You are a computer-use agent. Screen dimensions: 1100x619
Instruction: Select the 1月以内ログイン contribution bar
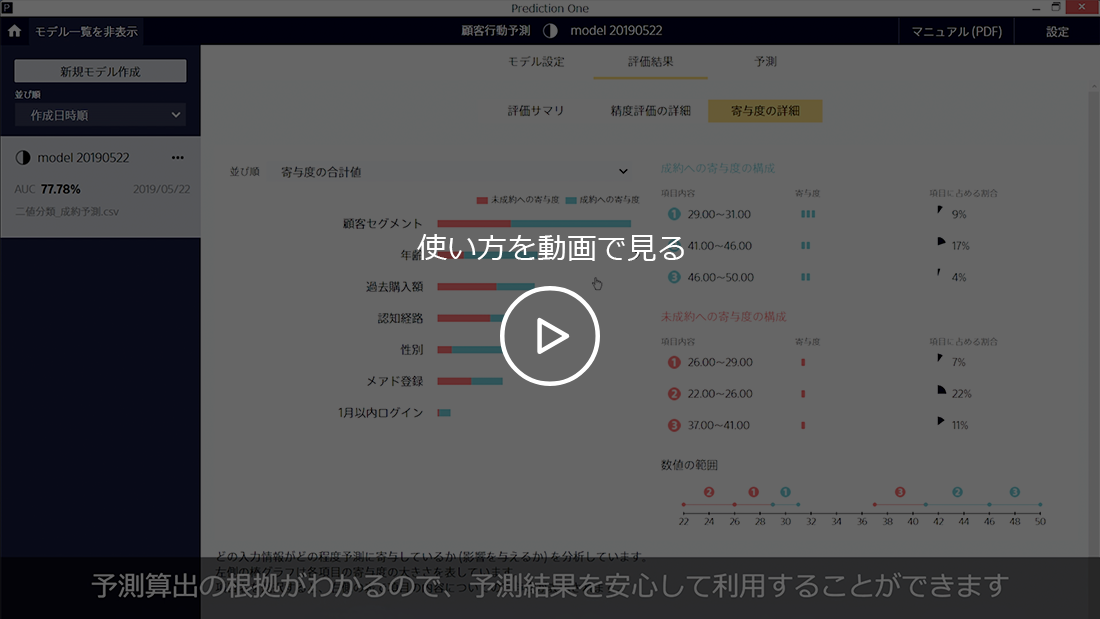click(x=444, y=413)
